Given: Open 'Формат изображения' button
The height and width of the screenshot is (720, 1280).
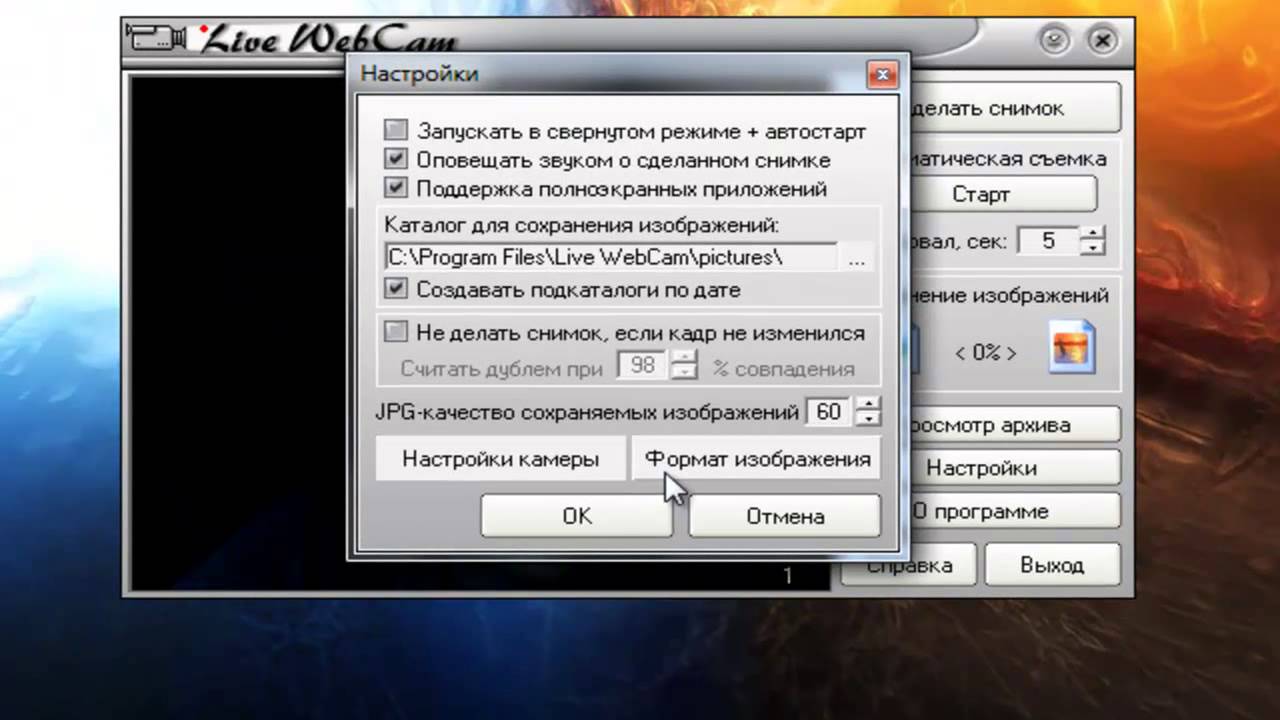Looking at the screenshot, I should click(x=757, y=459).
